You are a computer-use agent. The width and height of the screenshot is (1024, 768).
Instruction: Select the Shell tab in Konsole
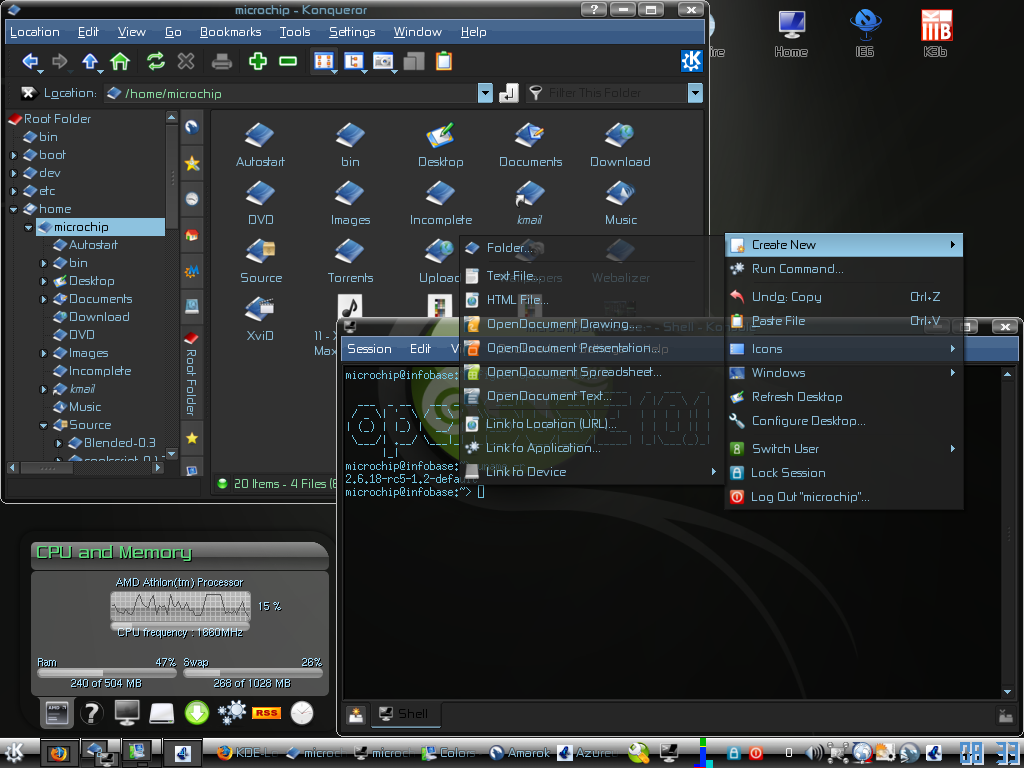coord(405,714)
